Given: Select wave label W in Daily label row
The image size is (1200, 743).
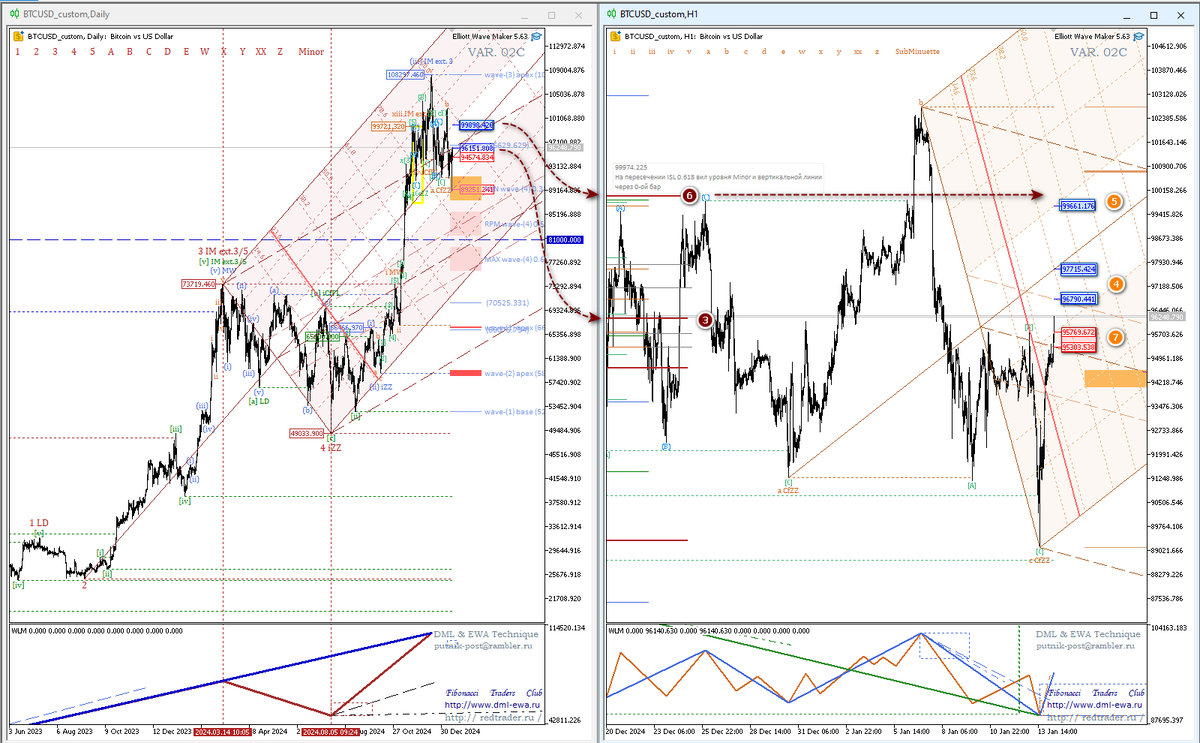Looking at the screenshot, I should 203,51.
